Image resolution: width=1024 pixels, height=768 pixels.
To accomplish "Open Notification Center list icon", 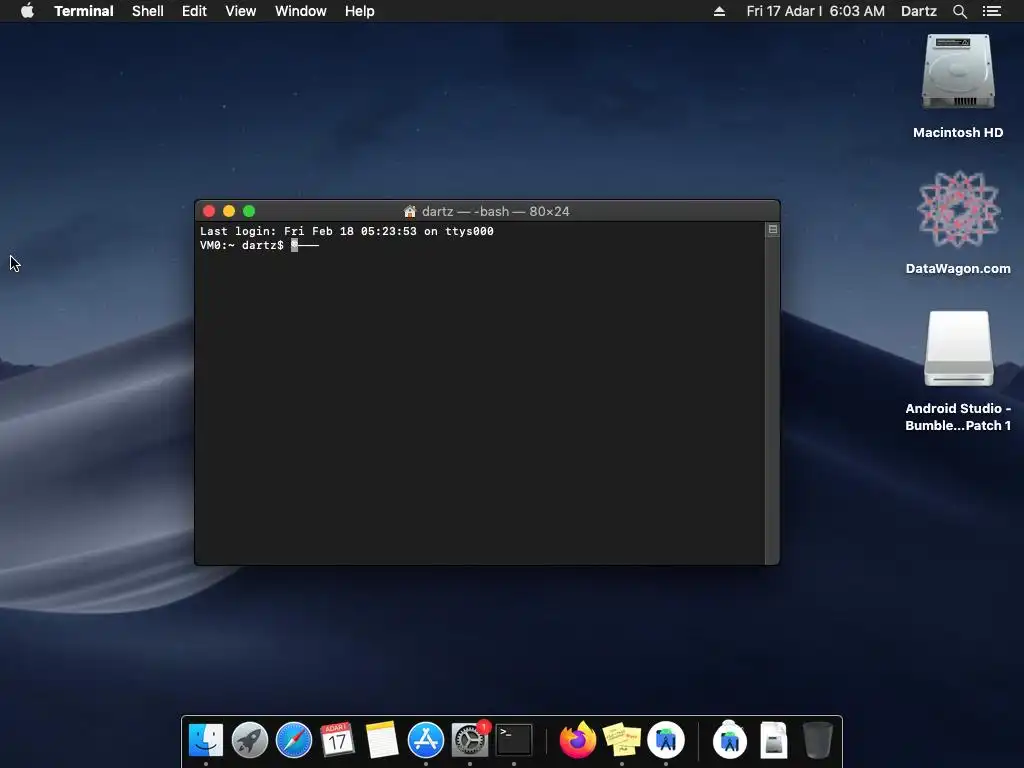I will point(992,11).
